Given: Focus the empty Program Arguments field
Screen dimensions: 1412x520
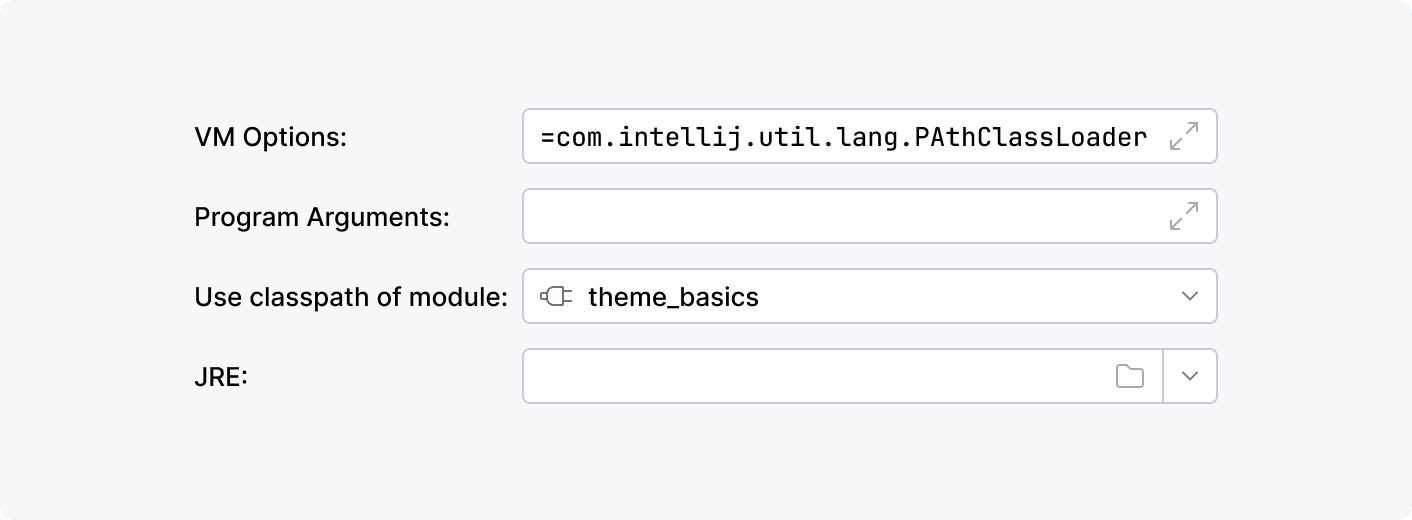Looking at the screenshot, I should coord(870,216).
